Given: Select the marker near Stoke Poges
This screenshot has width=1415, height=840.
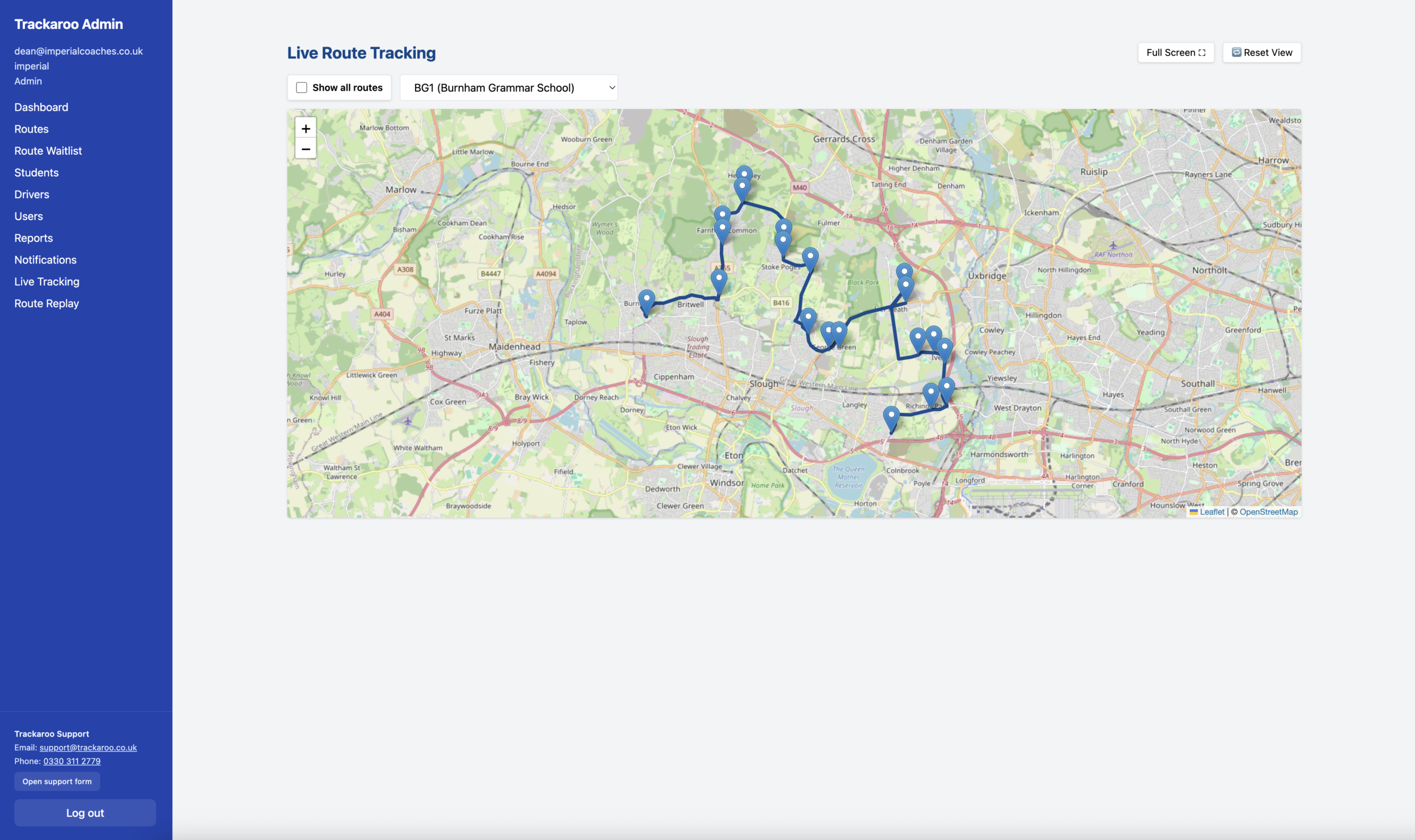Looking at the screenshot, I should tap(810, 258).
